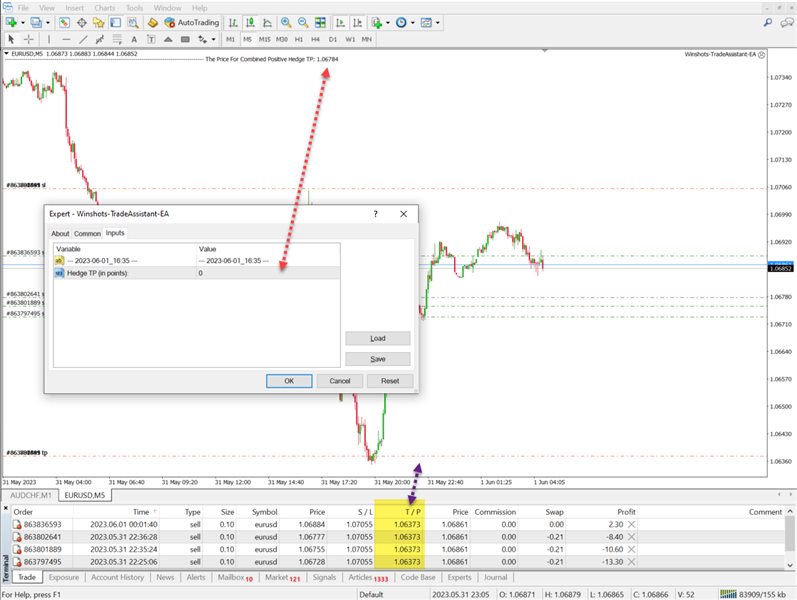Click the Periodicity clock icon
This screenshot has height=600, width=797.
pyautogui.click(x=401, y=22)
